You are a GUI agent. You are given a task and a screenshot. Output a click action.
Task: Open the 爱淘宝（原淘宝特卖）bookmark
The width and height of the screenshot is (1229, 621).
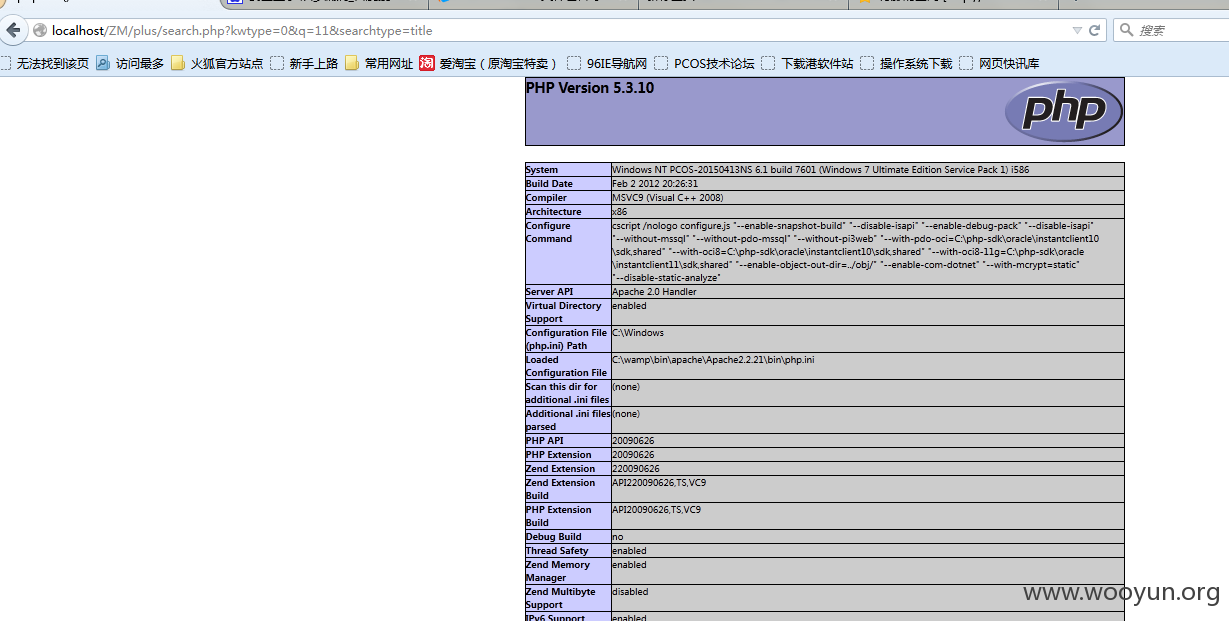488,63
